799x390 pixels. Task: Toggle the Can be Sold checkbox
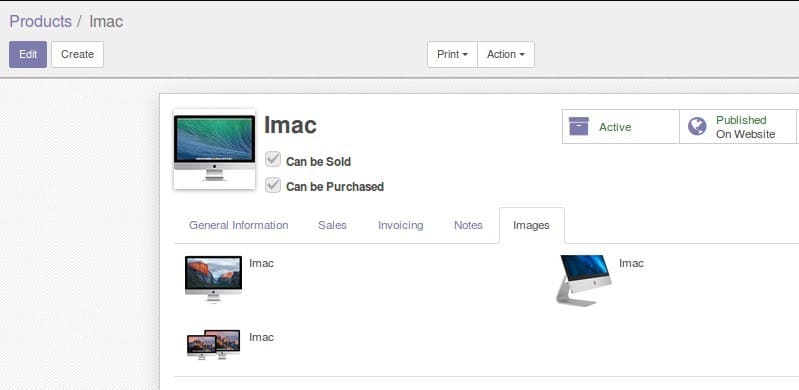coord(273,160)
